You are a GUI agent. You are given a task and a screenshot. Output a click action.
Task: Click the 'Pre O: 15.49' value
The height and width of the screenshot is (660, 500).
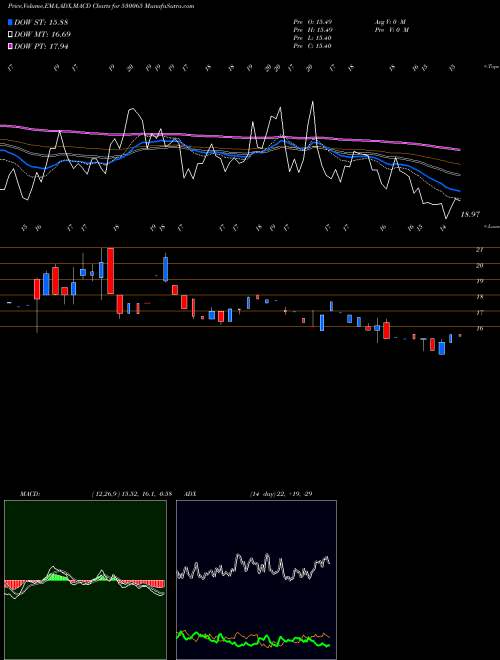tap(313, 22)
